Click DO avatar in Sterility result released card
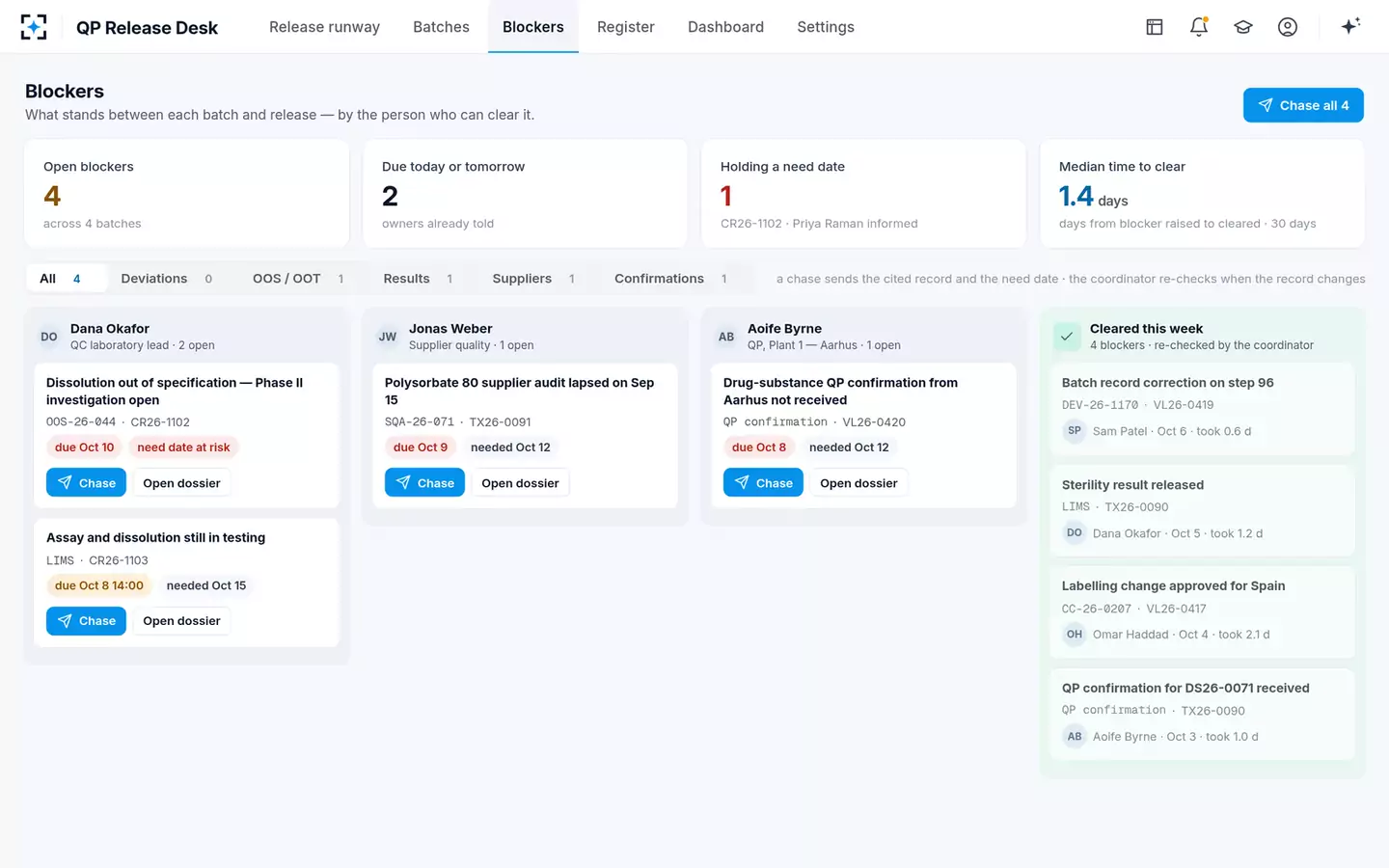The image size is (1389, 868). (x=1075, y=532)
